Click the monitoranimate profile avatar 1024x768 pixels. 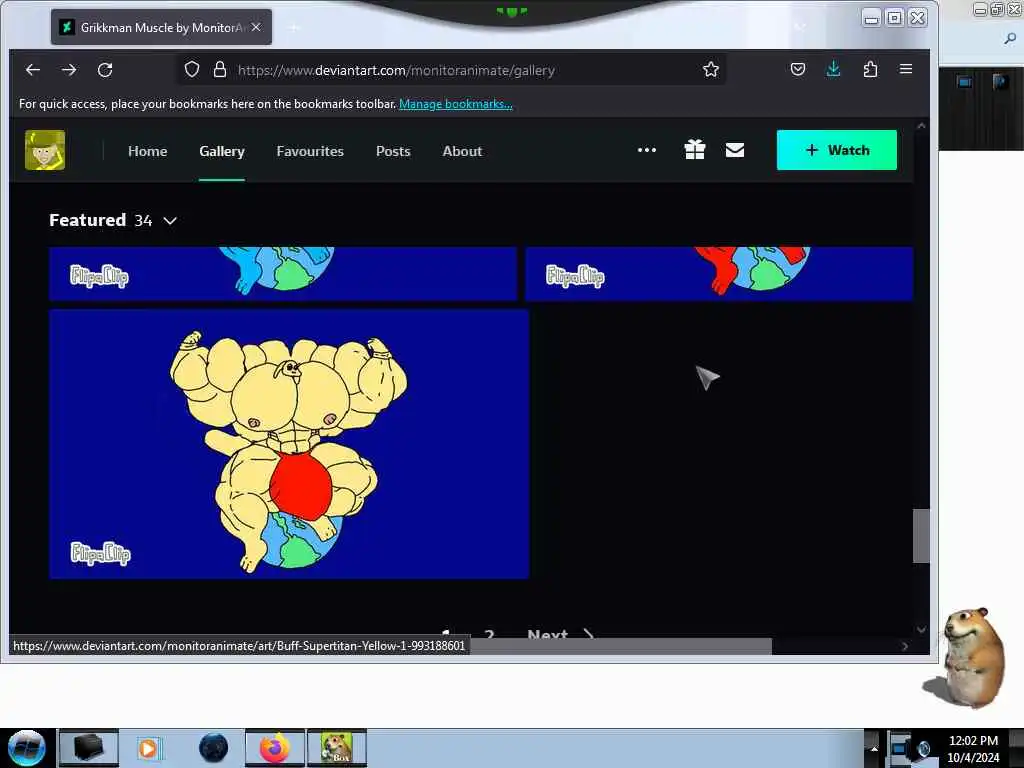point(45,150)
